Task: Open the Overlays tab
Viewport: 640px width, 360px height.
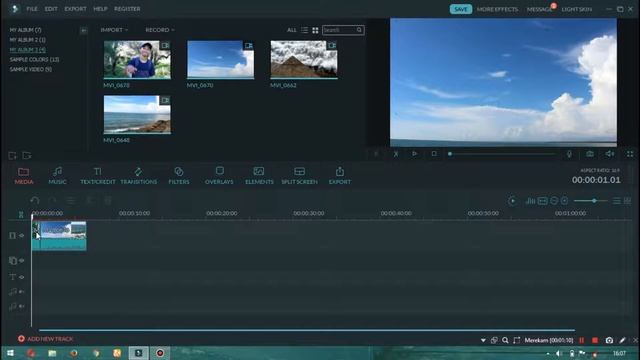Action: click(219, 176)
